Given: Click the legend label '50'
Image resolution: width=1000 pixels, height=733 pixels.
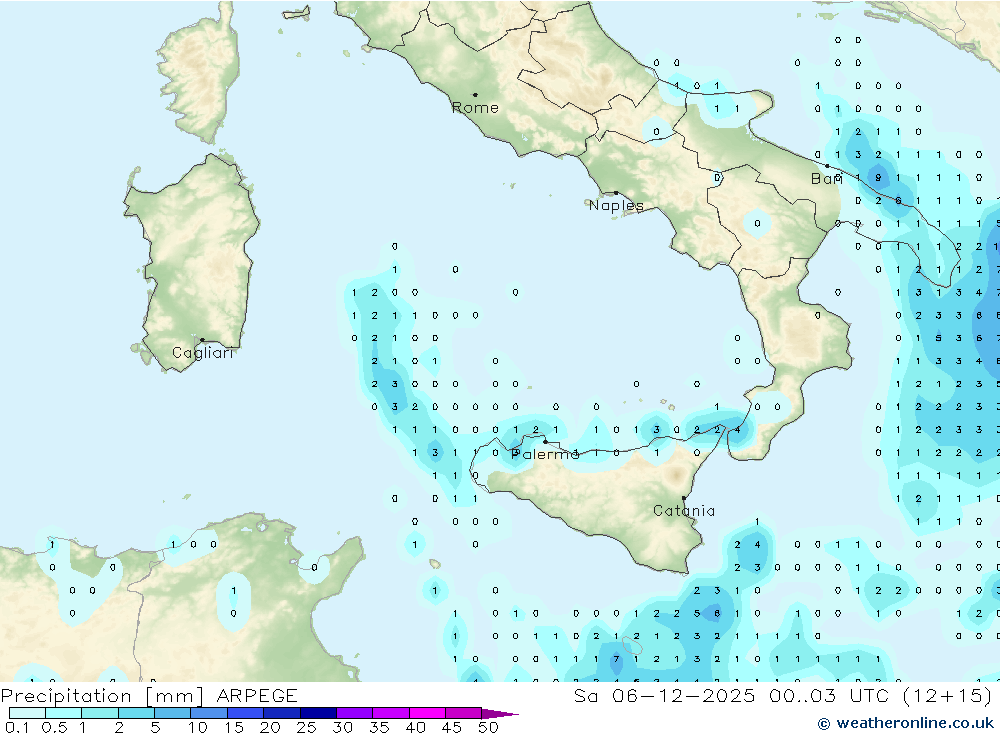Looking at the screenshot, I should coord(489,727).
